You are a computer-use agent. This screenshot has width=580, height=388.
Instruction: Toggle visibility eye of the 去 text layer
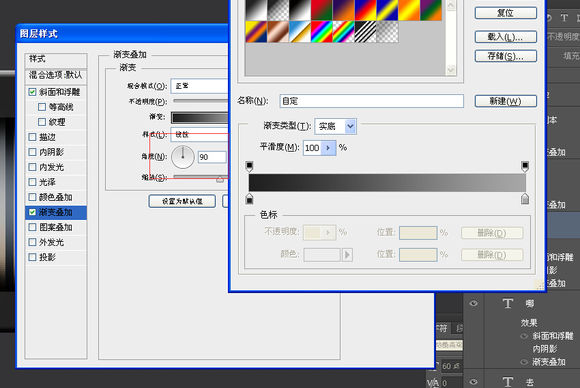point(474,381)
